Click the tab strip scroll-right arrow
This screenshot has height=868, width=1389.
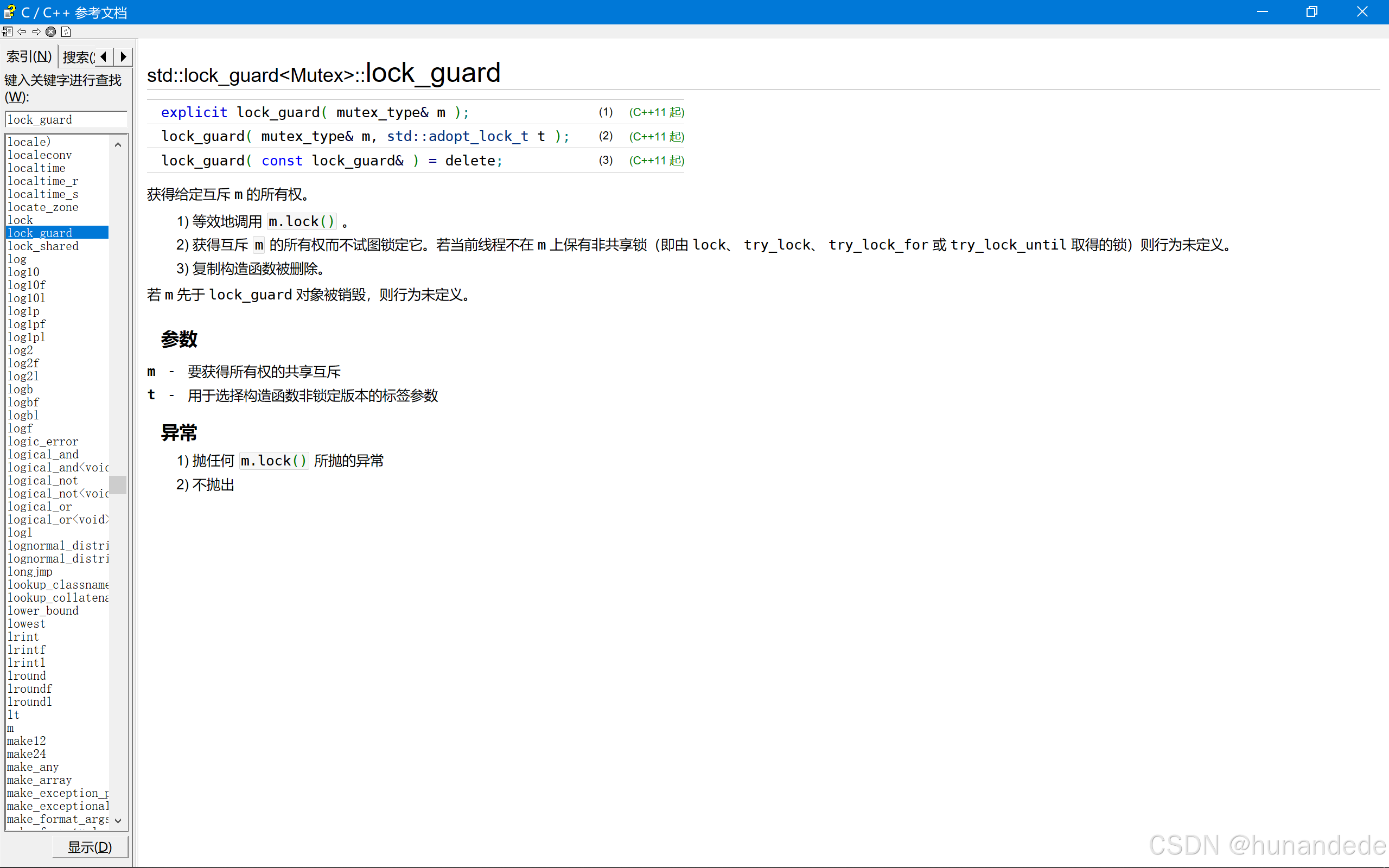tap(123, 57)
